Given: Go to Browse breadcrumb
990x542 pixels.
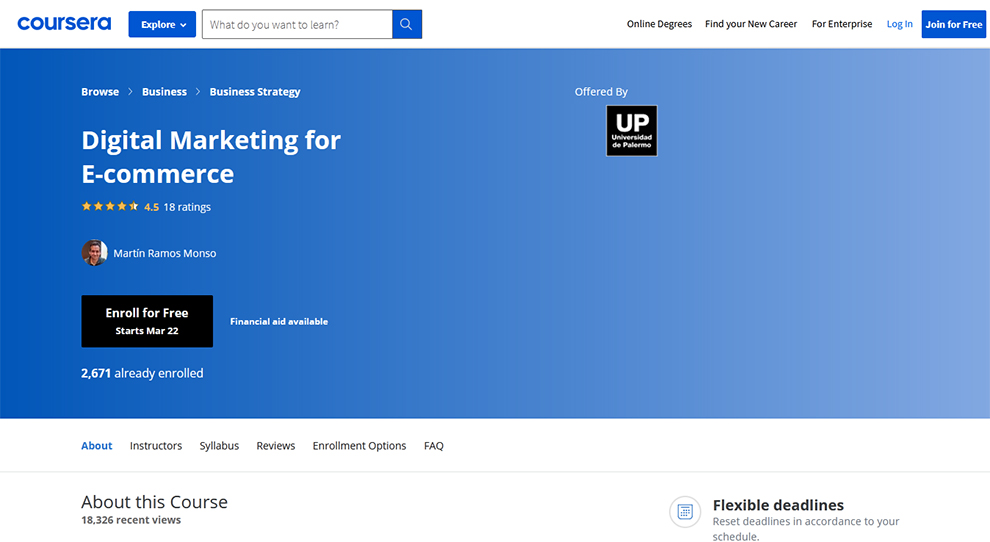Looking at the screenshot, I should point(100,92).
